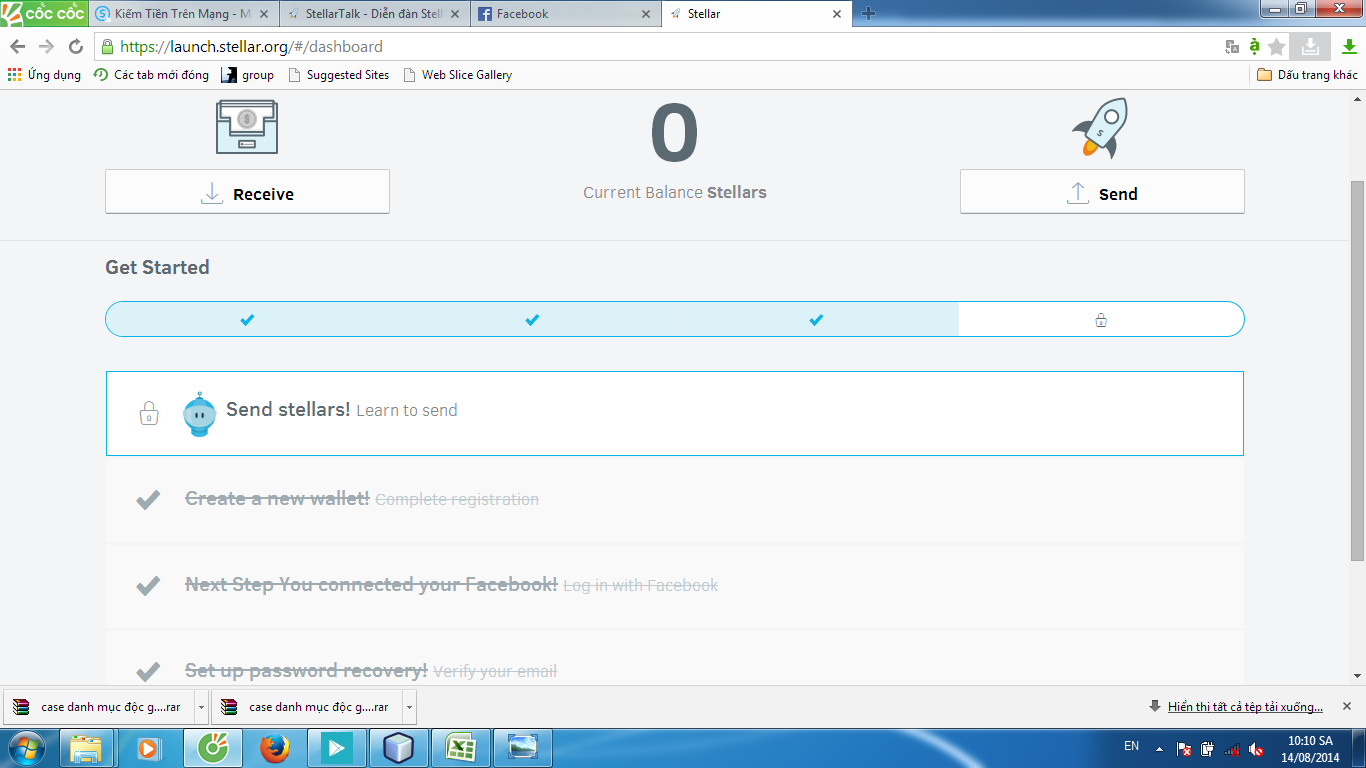Screen dimensions: 1366x768
Task: Show hidden system tray icons
Action: pyautogui.click(x=1159, y=748)
